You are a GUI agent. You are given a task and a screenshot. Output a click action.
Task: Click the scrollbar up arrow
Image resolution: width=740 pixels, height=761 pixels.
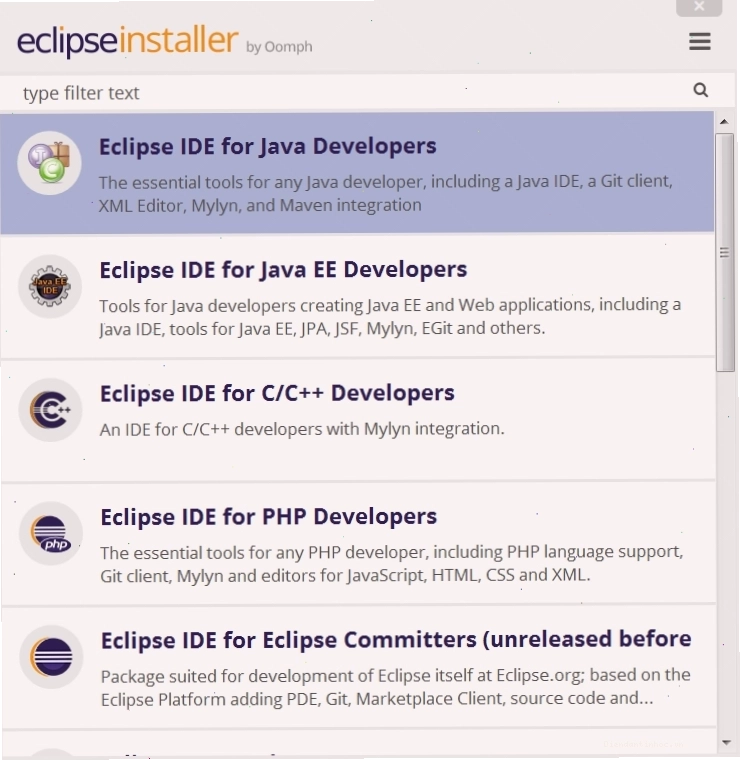click(724, 122)
